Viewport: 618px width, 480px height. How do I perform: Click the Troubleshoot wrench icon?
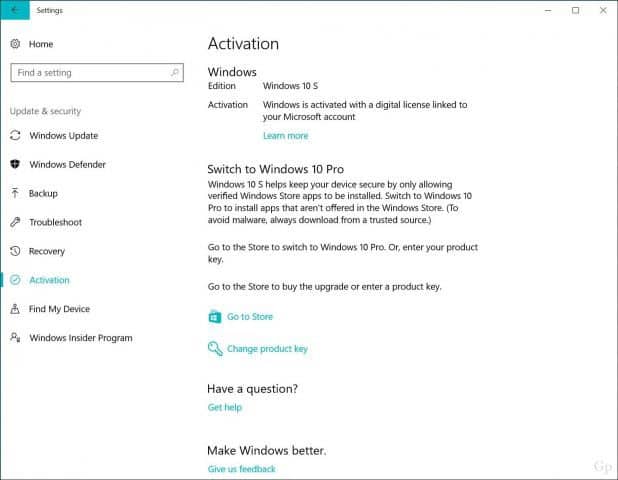pos(15,222)
